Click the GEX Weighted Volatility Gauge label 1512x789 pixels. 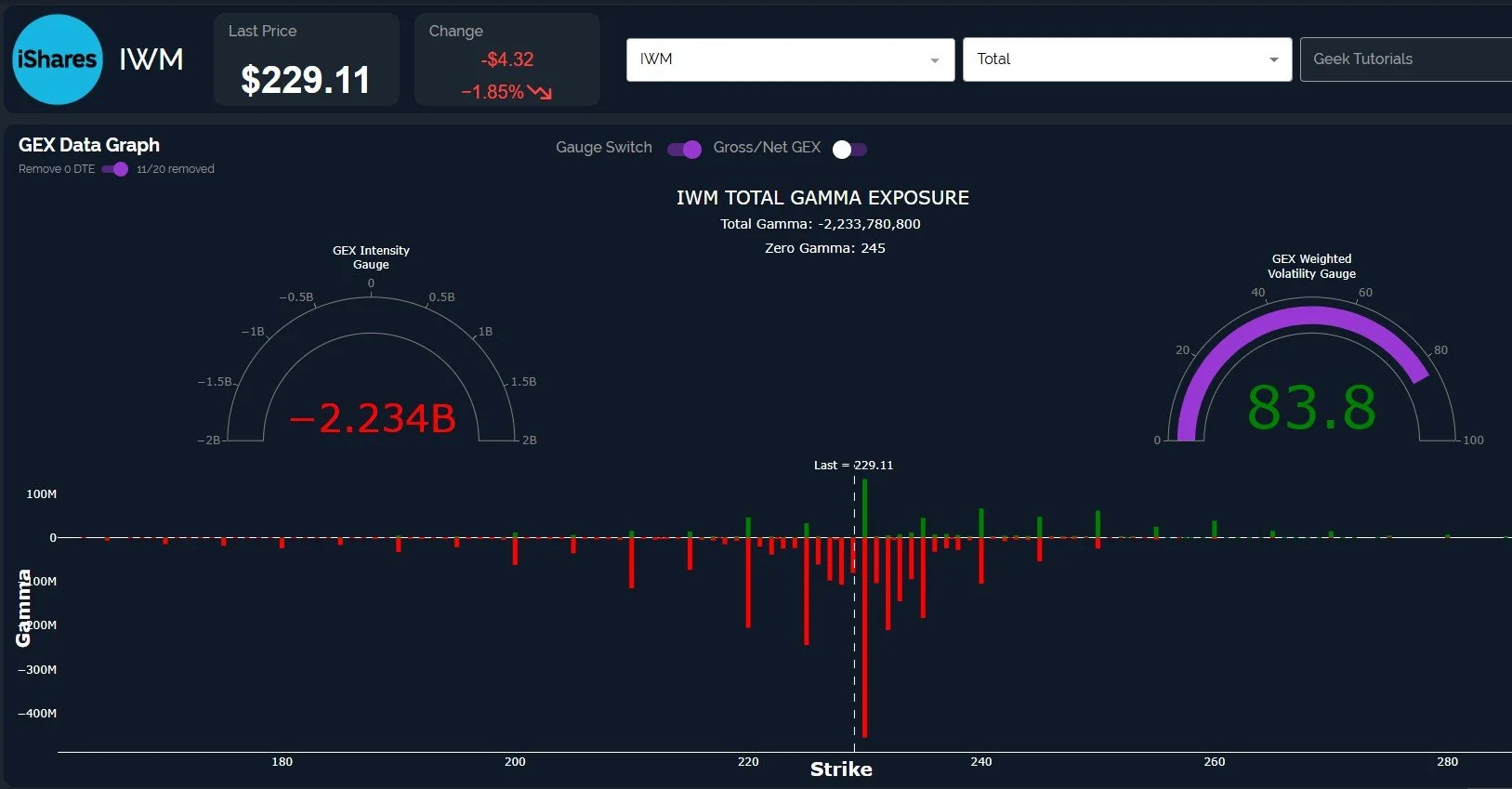coord(1311,267)
